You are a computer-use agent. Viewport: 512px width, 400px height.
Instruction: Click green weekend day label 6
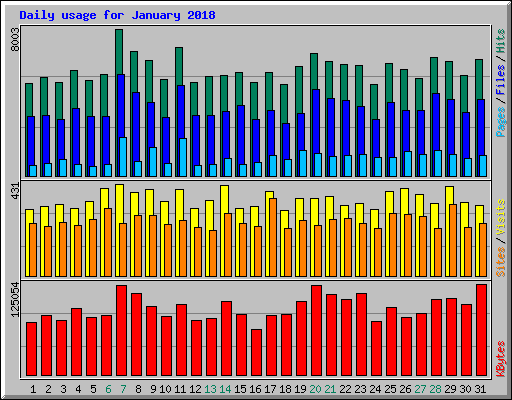(108, 389)
